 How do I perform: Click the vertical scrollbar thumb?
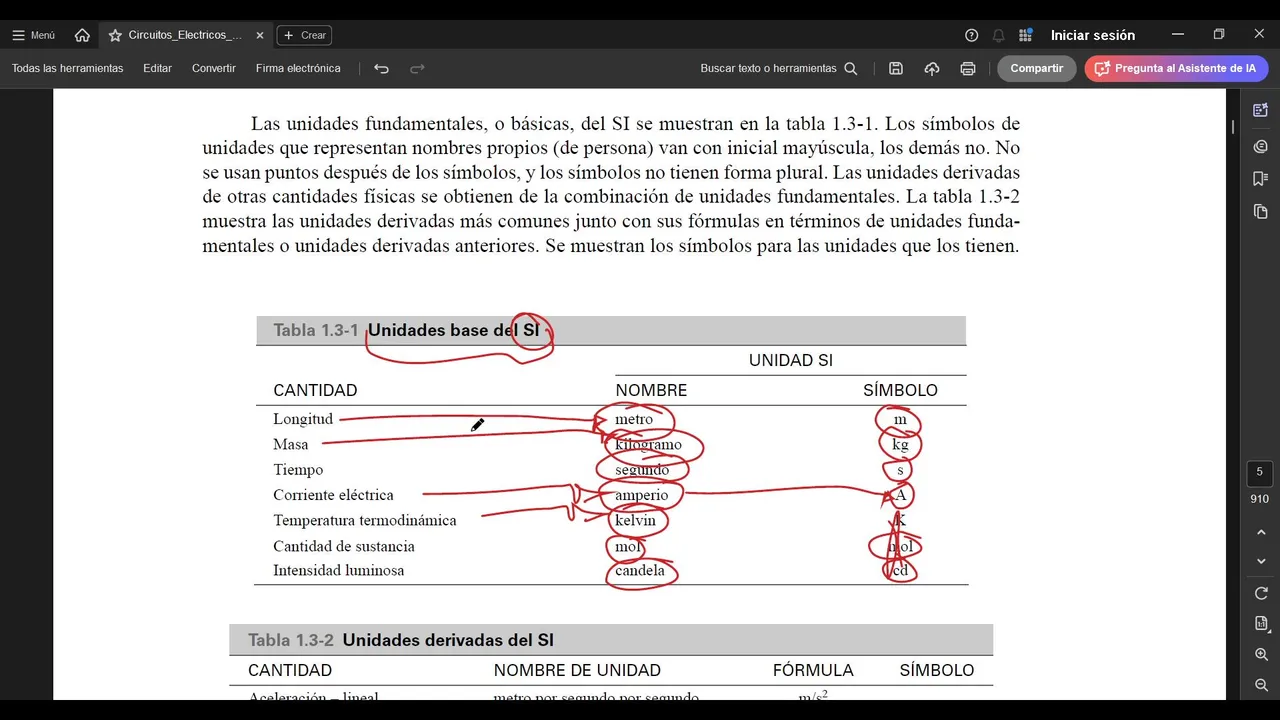pyautogui.click(x=1233, y=127)
